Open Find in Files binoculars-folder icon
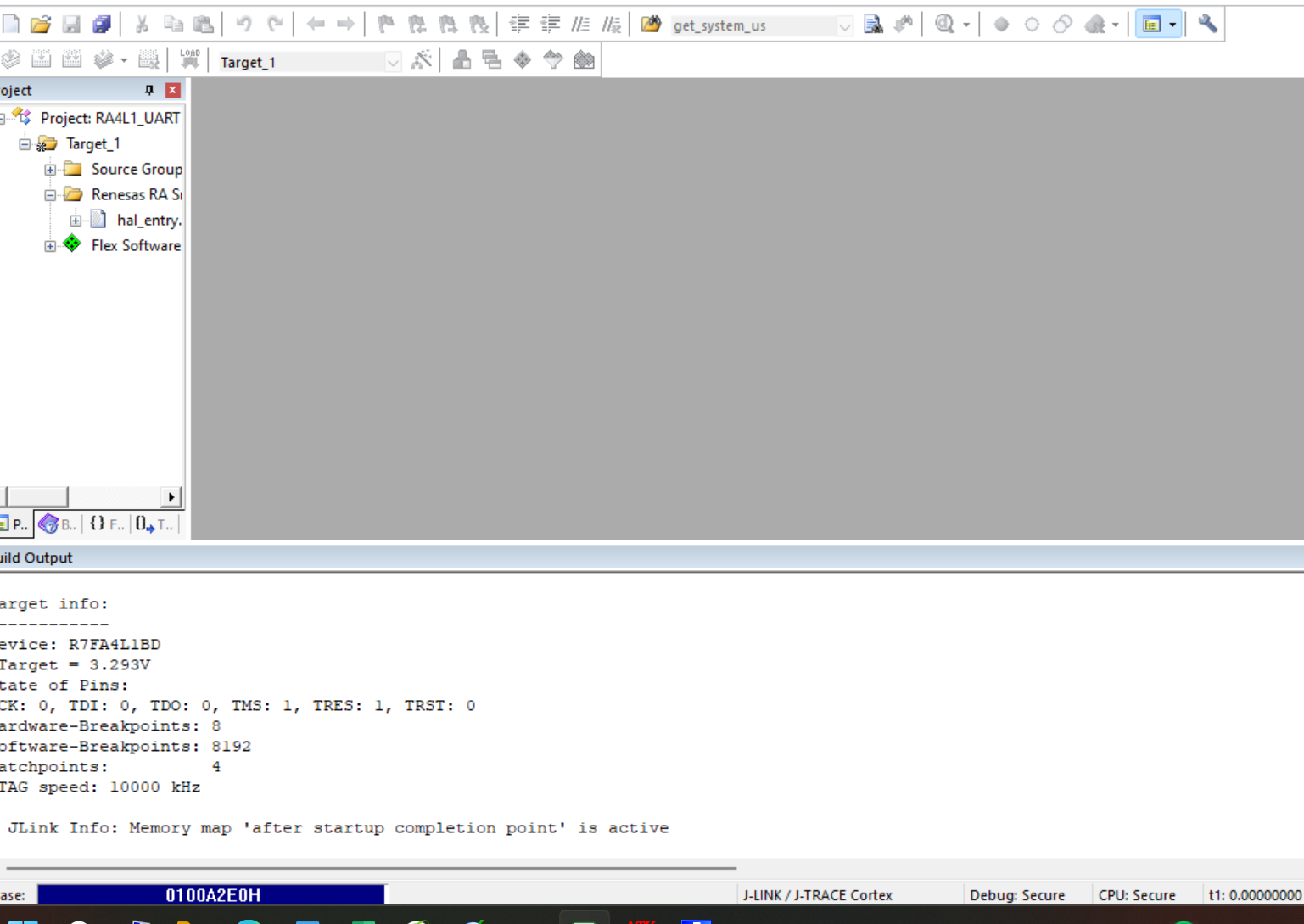Viewport: 1304px width, 924px height. tap(651, 24)
